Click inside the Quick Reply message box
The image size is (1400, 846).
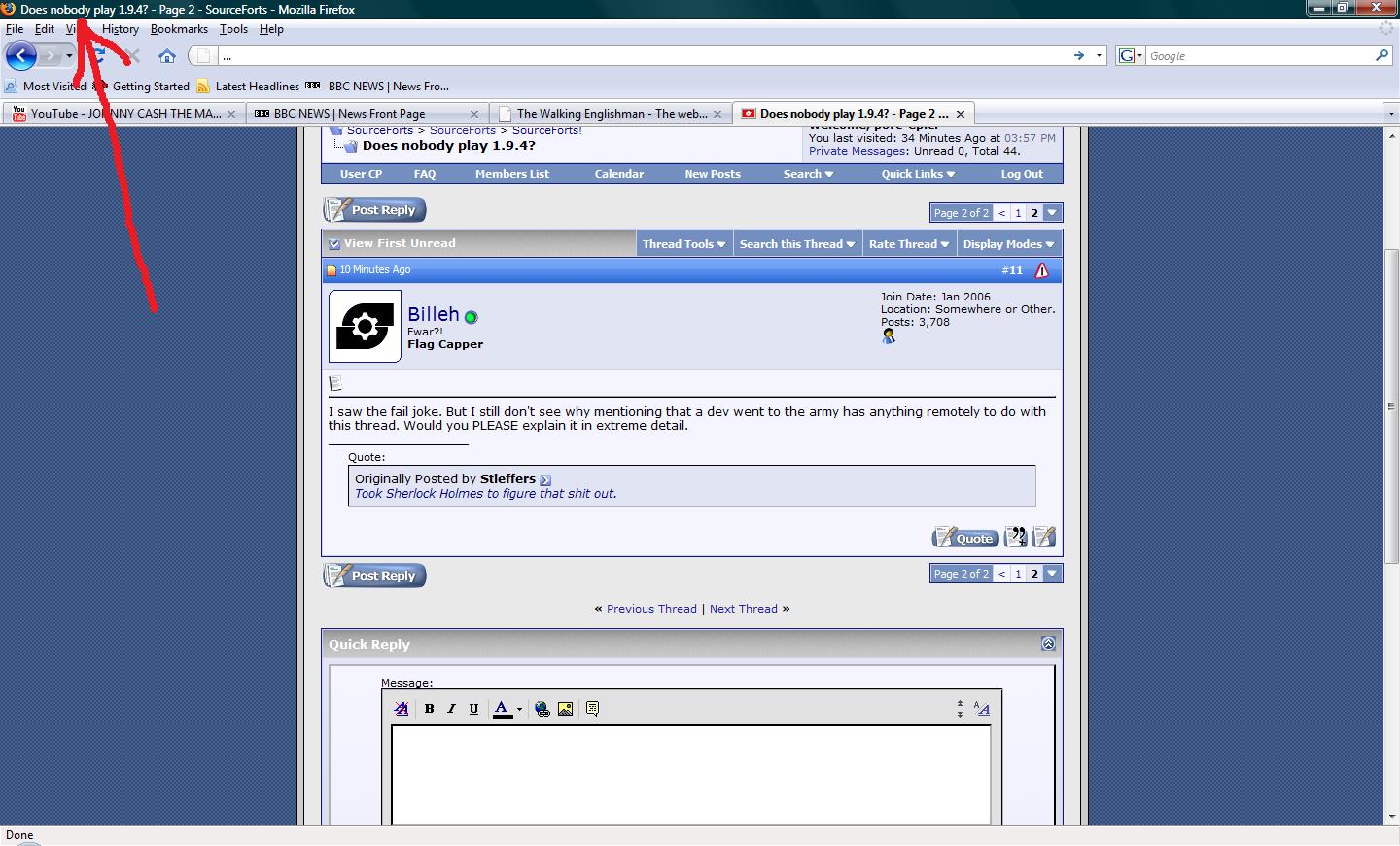(x=690, y=773)
